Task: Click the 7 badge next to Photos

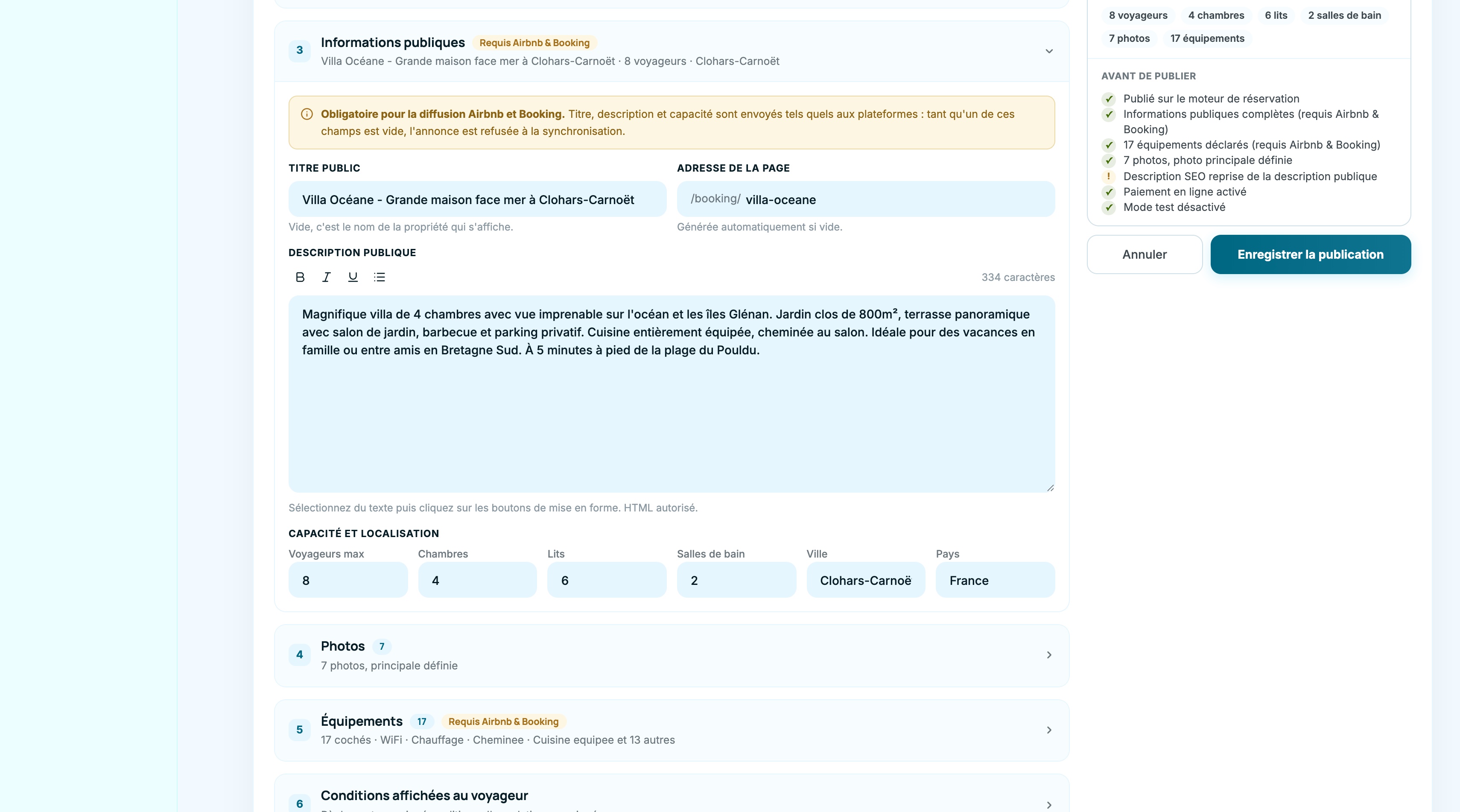Action: click(x=382, y=646)
